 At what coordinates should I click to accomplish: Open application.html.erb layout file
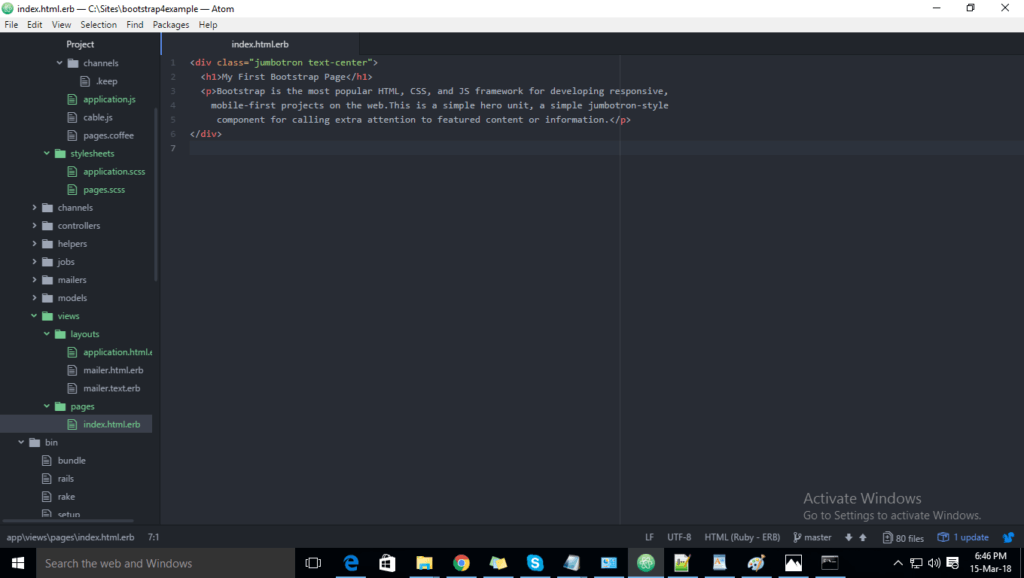118,352
